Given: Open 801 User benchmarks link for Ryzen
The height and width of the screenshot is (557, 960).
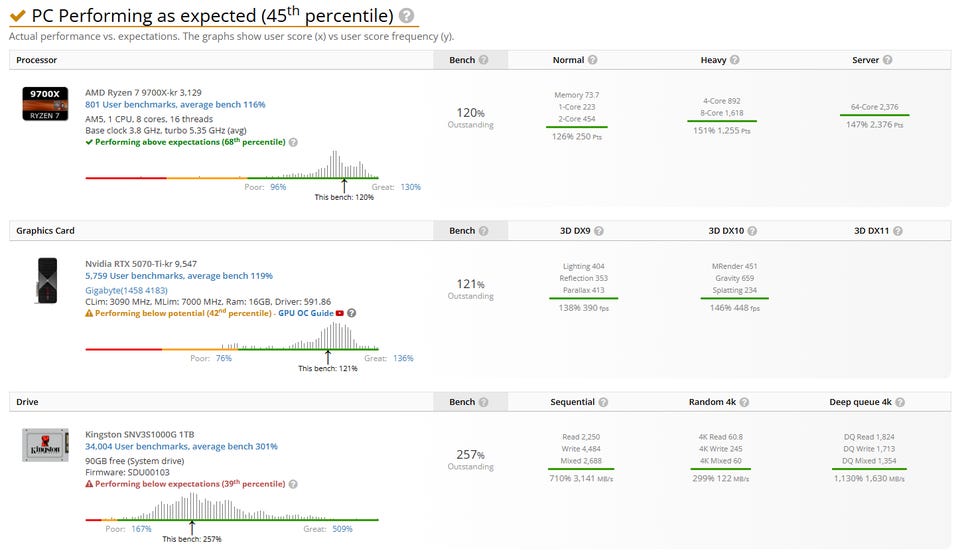Looking at the screenshot, I should coord(175,105).
